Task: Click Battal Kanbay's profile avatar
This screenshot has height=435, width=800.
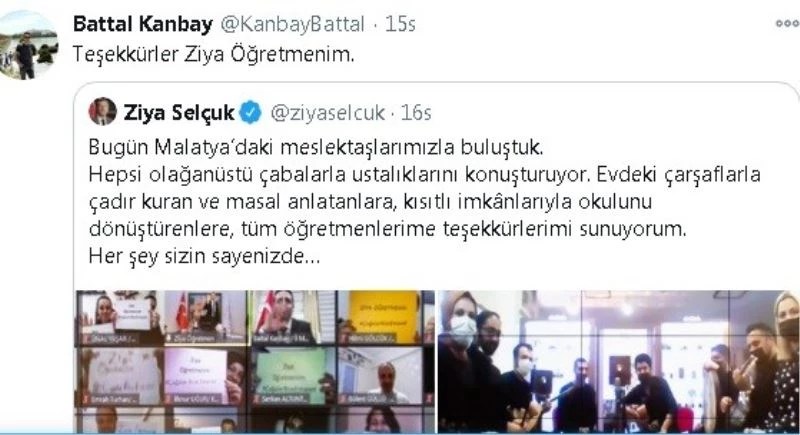Action: click(x=28, y=45)
